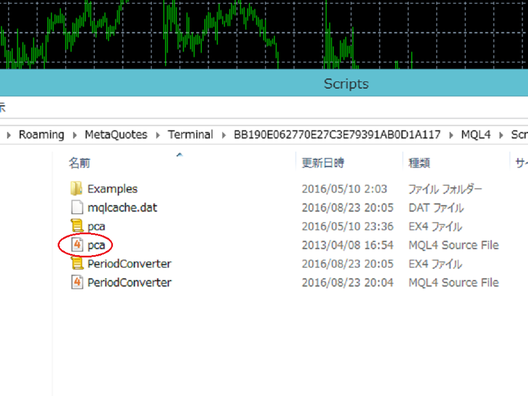This screenshot has width=528, height=396.
Task: Open the Examples folder icon
Action: [x=76, y=189]
